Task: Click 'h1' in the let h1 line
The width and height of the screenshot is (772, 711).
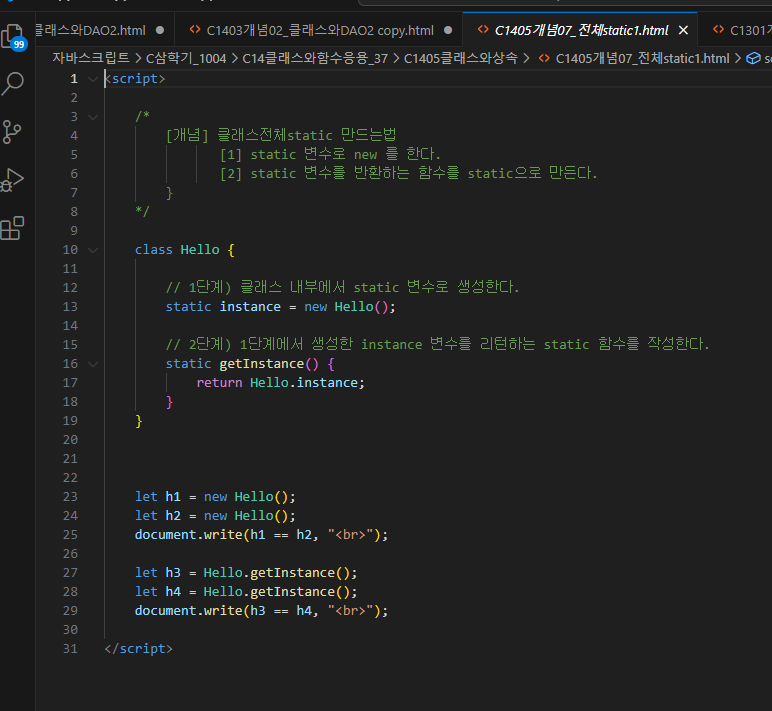Action: [x=173, y=497]
